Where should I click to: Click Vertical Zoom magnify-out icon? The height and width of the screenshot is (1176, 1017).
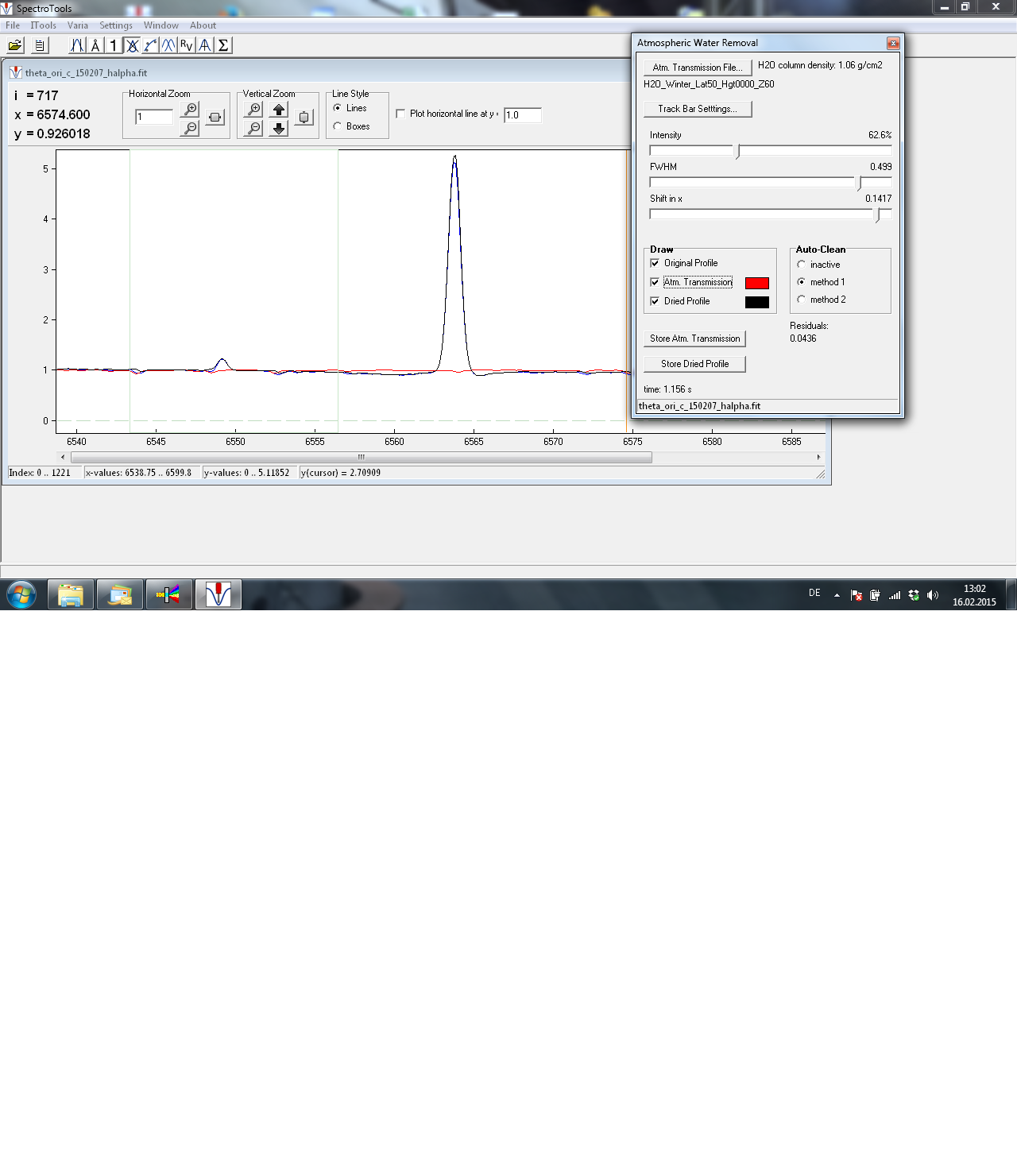coord(253,128)
